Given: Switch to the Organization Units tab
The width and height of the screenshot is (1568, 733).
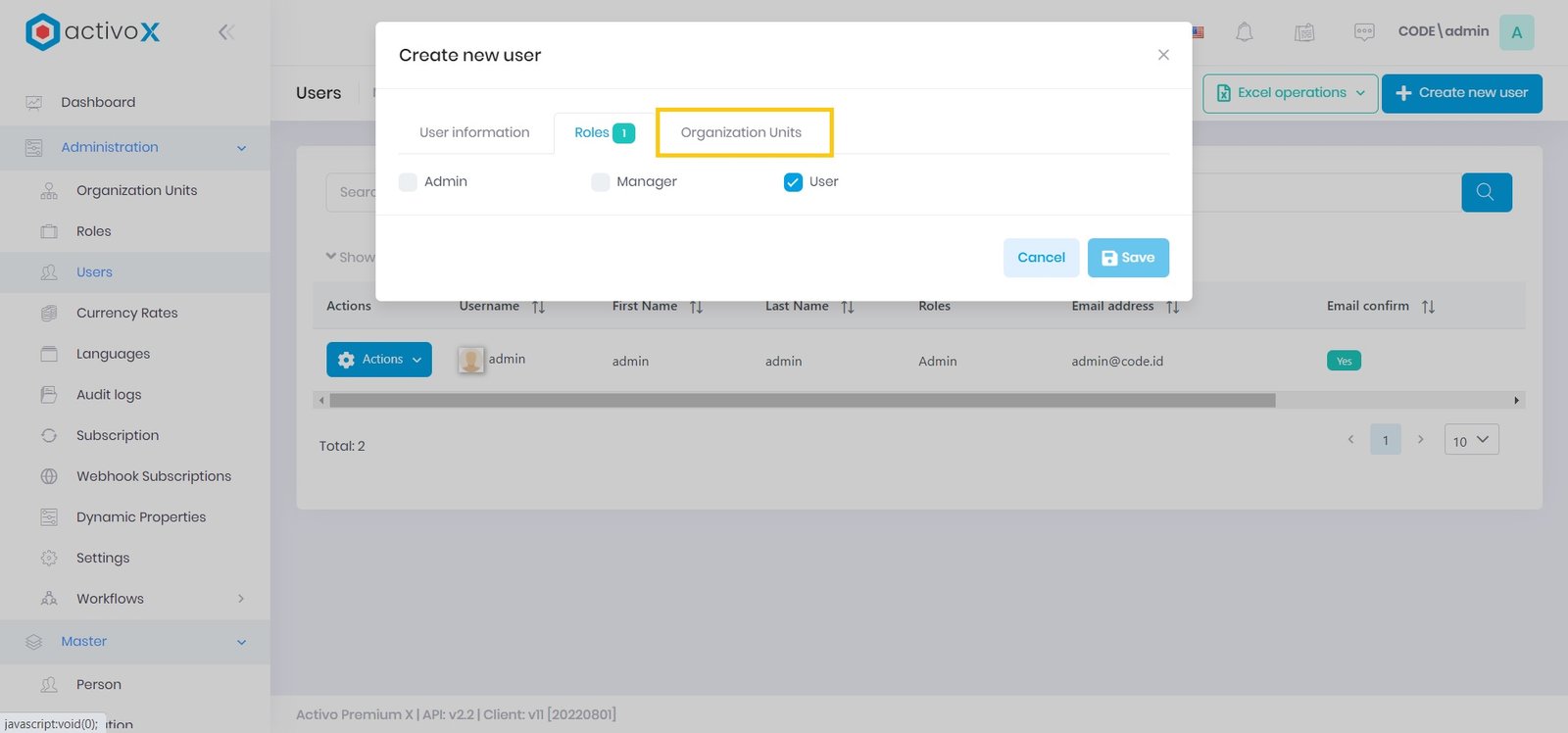Looking at the screenshot, I should (x=741, y=133).
